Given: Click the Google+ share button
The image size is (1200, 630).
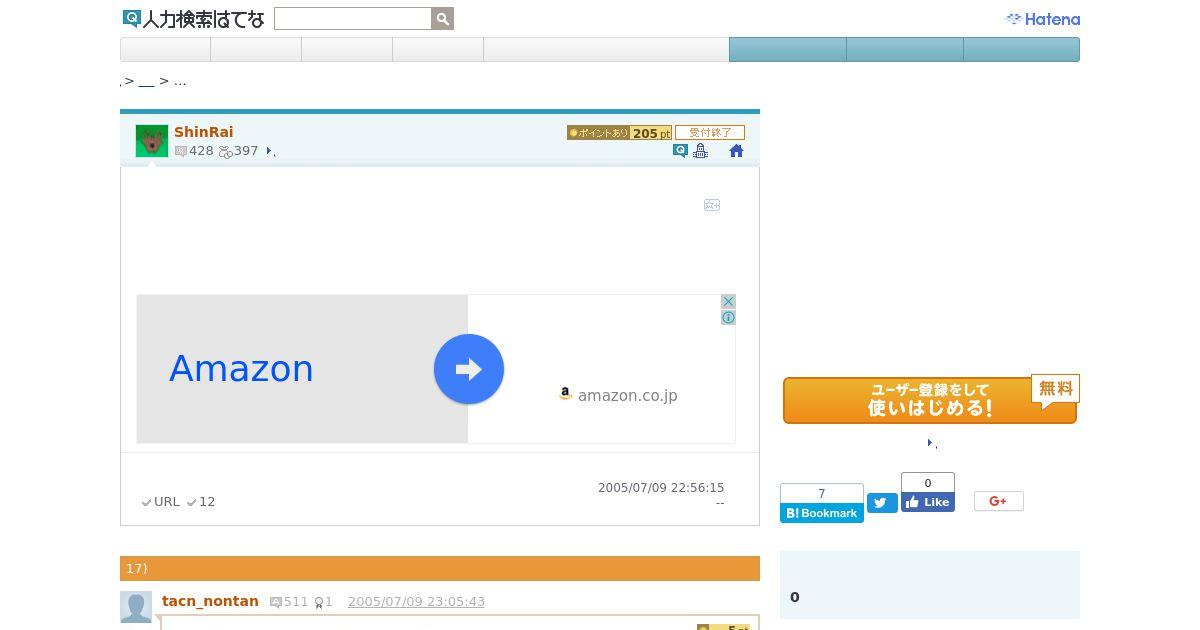Looking at the screenshot, I should pyautogui.click(x=999, y=501).
